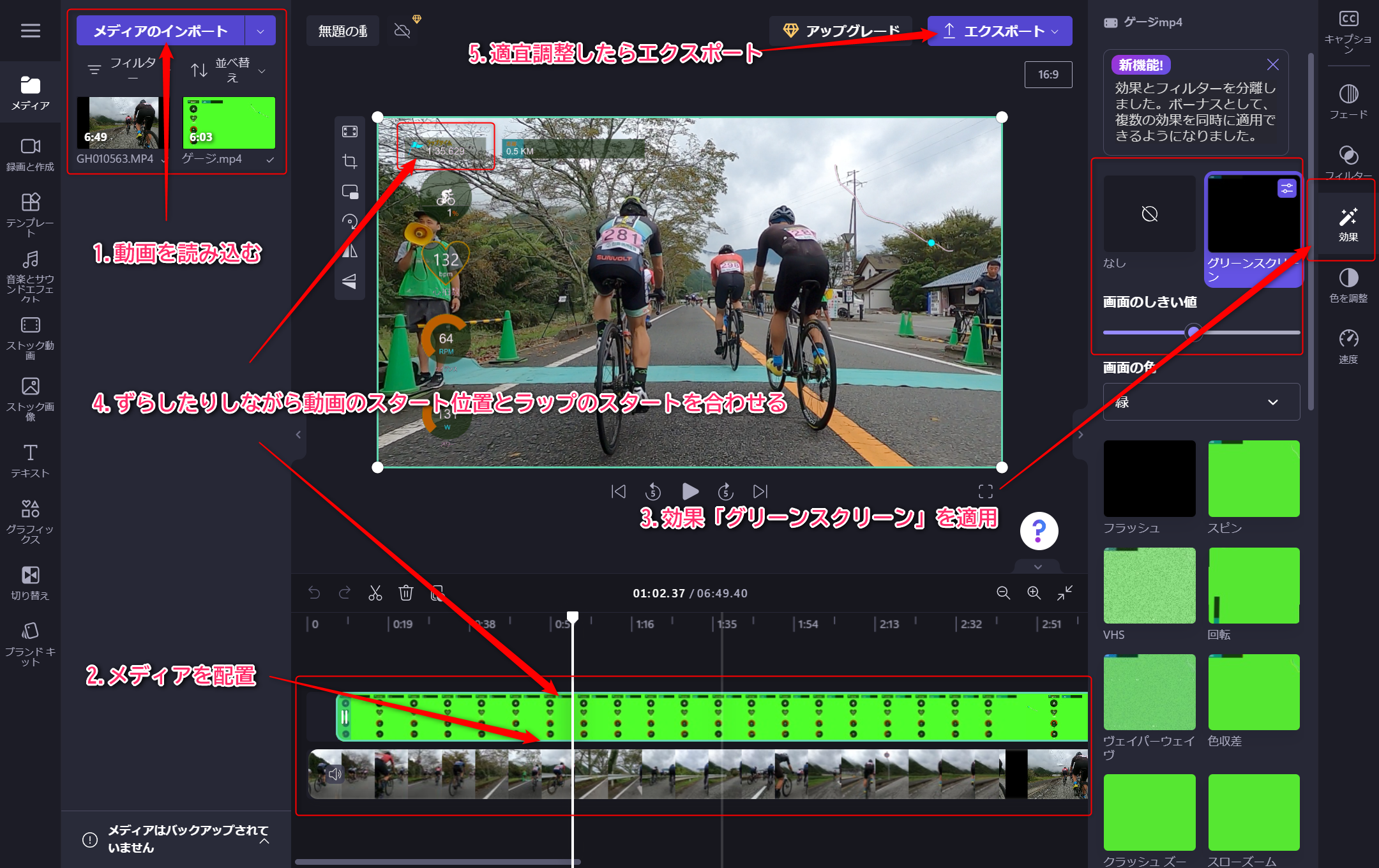The width and height of the screenshot is (1379, 868).
Task: Click the purple help question mark button
Action: click(1039, 530)
